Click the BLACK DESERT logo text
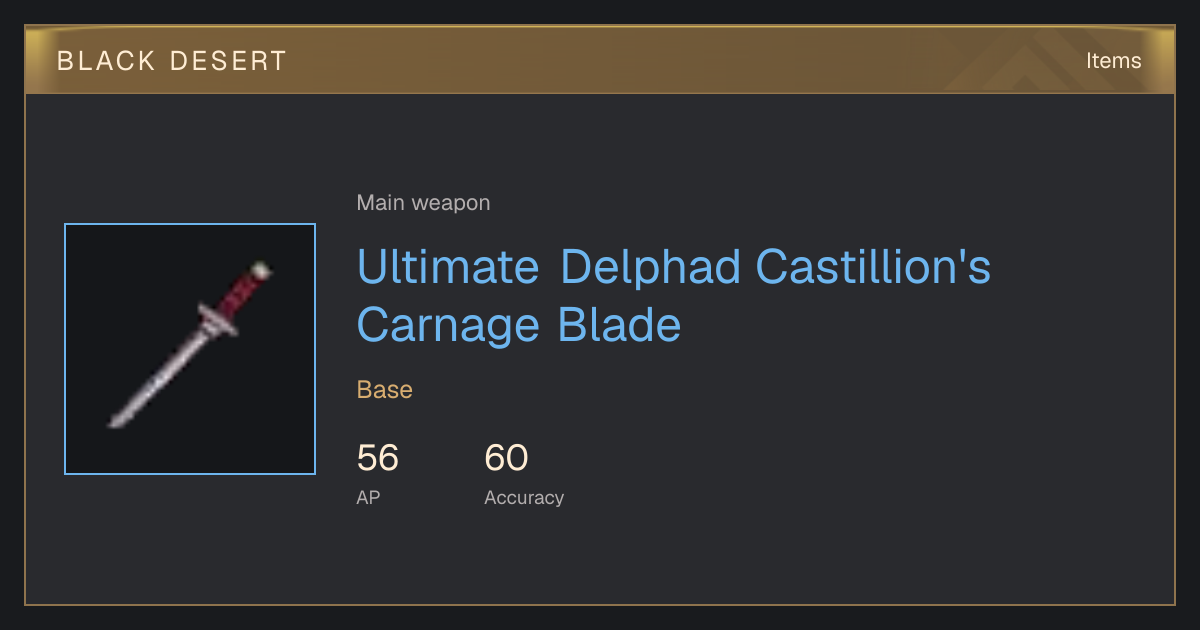The width and height of the screenshot is (1200, 630). pyautogui.click(x=172, y=61)
